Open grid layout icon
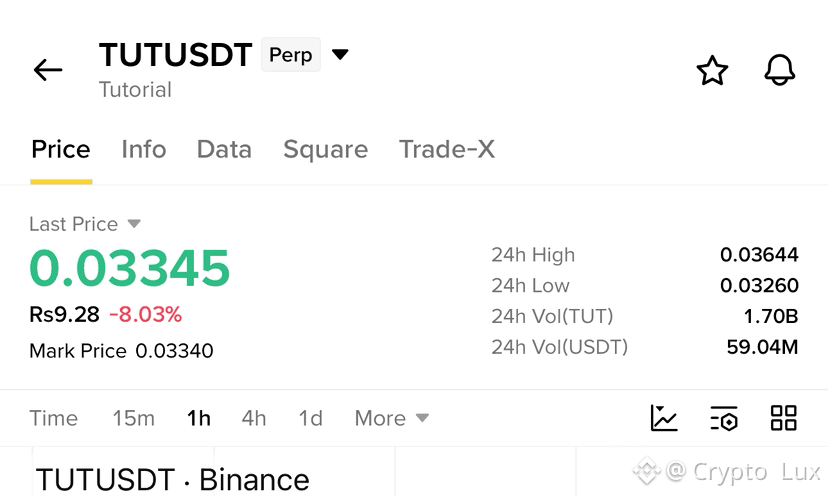Image resolution: width=828 pixels, height=496 pixels. click(784, 418)
